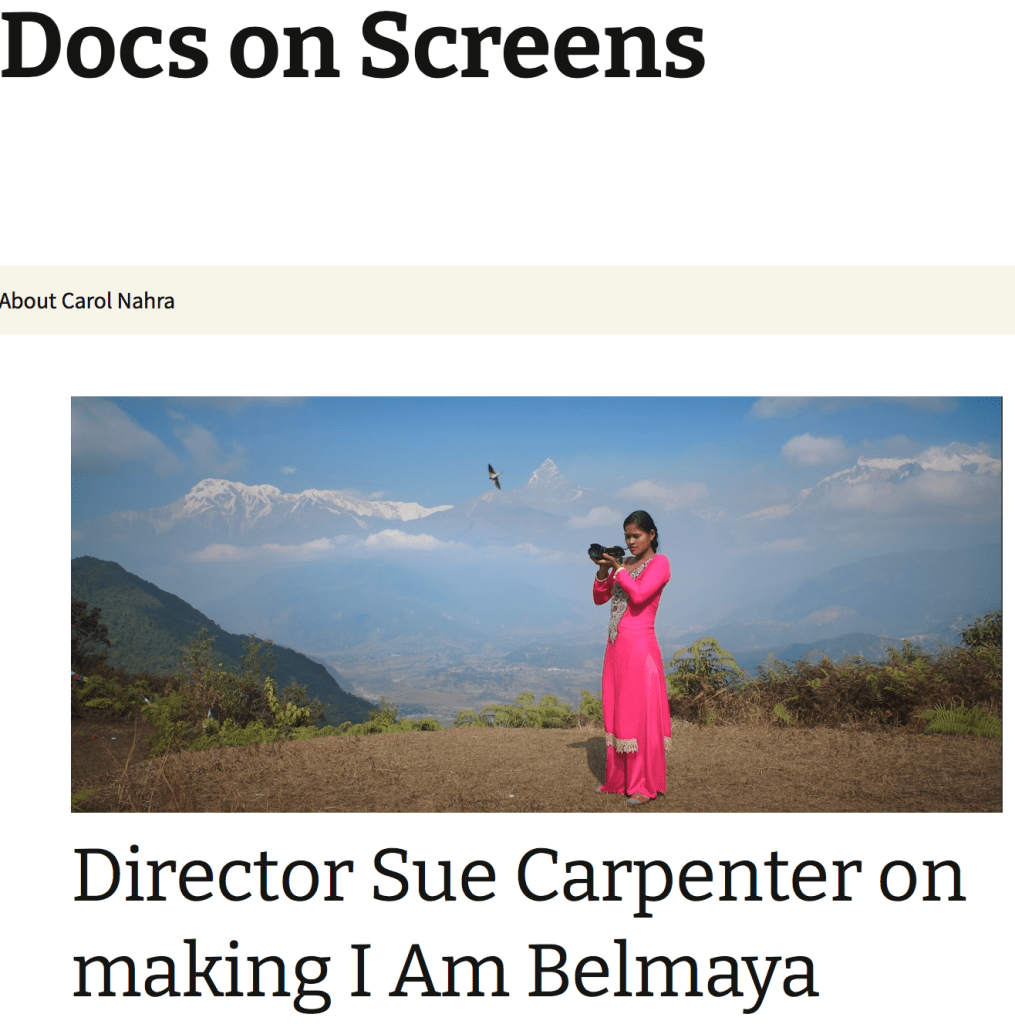Click the Docs on Screens site title
Viewport: 1015px width, 1024px height.
352,47
